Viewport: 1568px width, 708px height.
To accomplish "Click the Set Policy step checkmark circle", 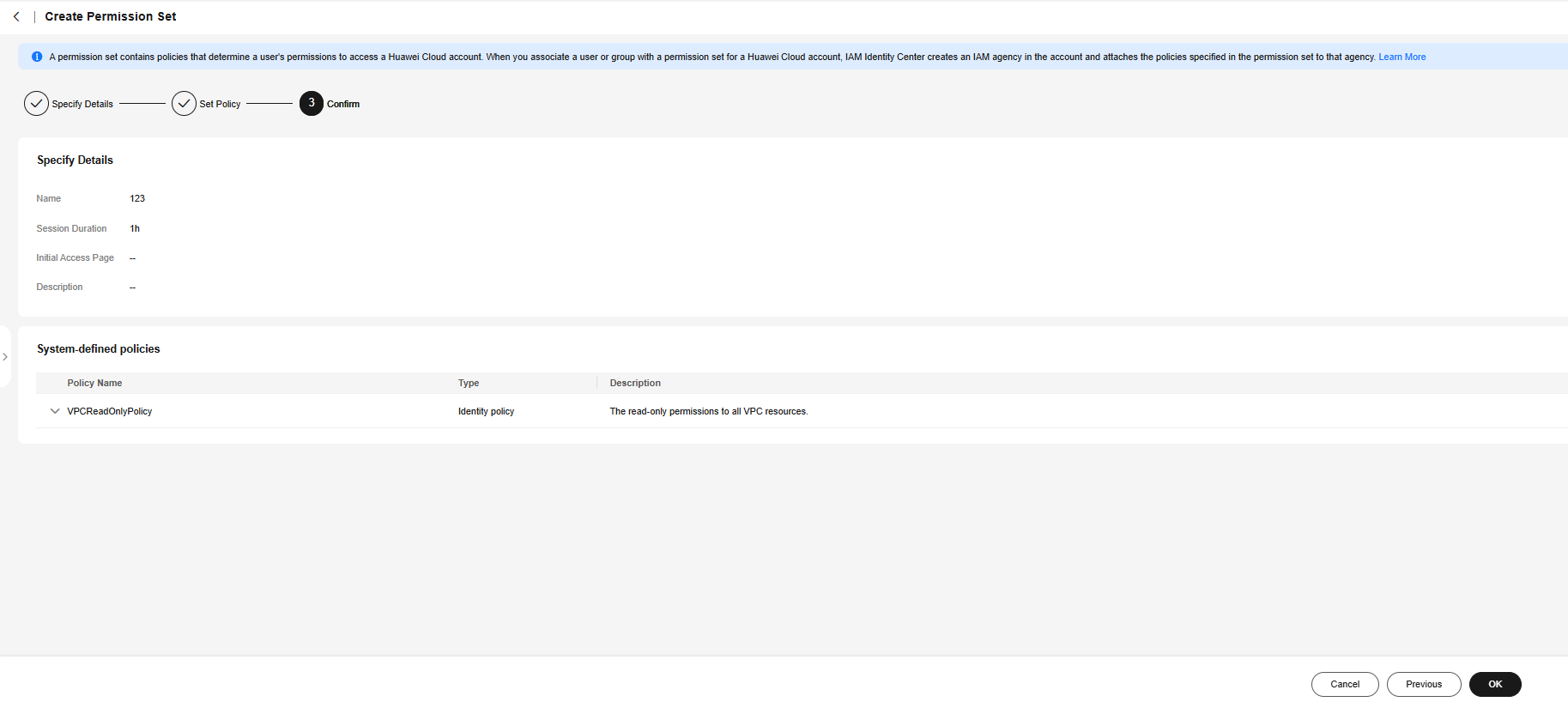I will click(184, 104).
